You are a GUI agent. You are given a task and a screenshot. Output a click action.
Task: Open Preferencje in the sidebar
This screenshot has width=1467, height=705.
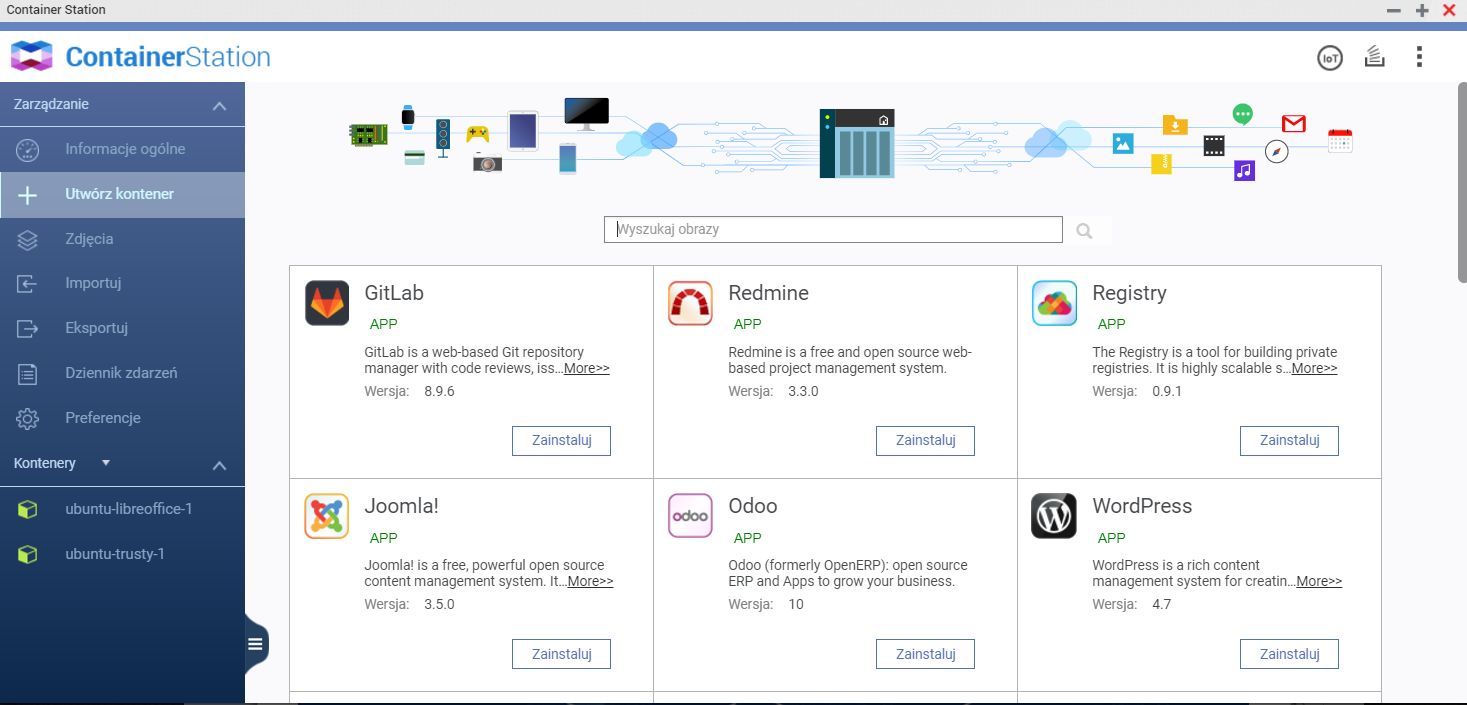pyautogui.click(x=122, y=418)
